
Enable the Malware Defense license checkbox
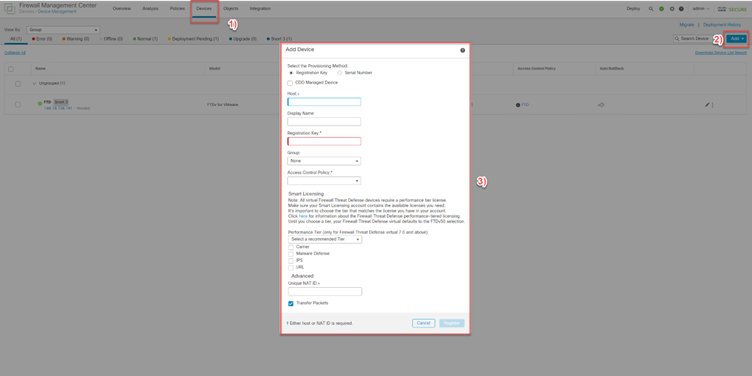(x=291, y=254)
